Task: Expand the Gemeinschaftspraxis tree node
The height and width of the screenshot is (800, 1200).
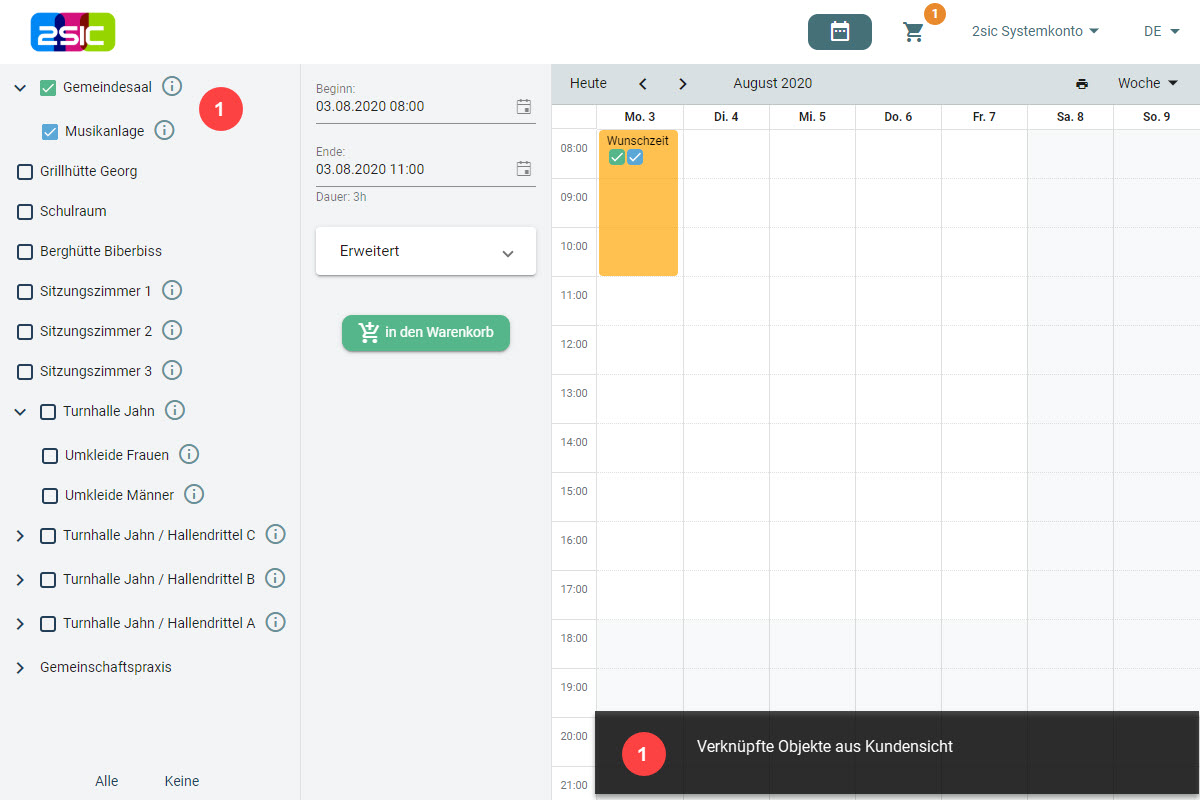Action: click(20, 668)
